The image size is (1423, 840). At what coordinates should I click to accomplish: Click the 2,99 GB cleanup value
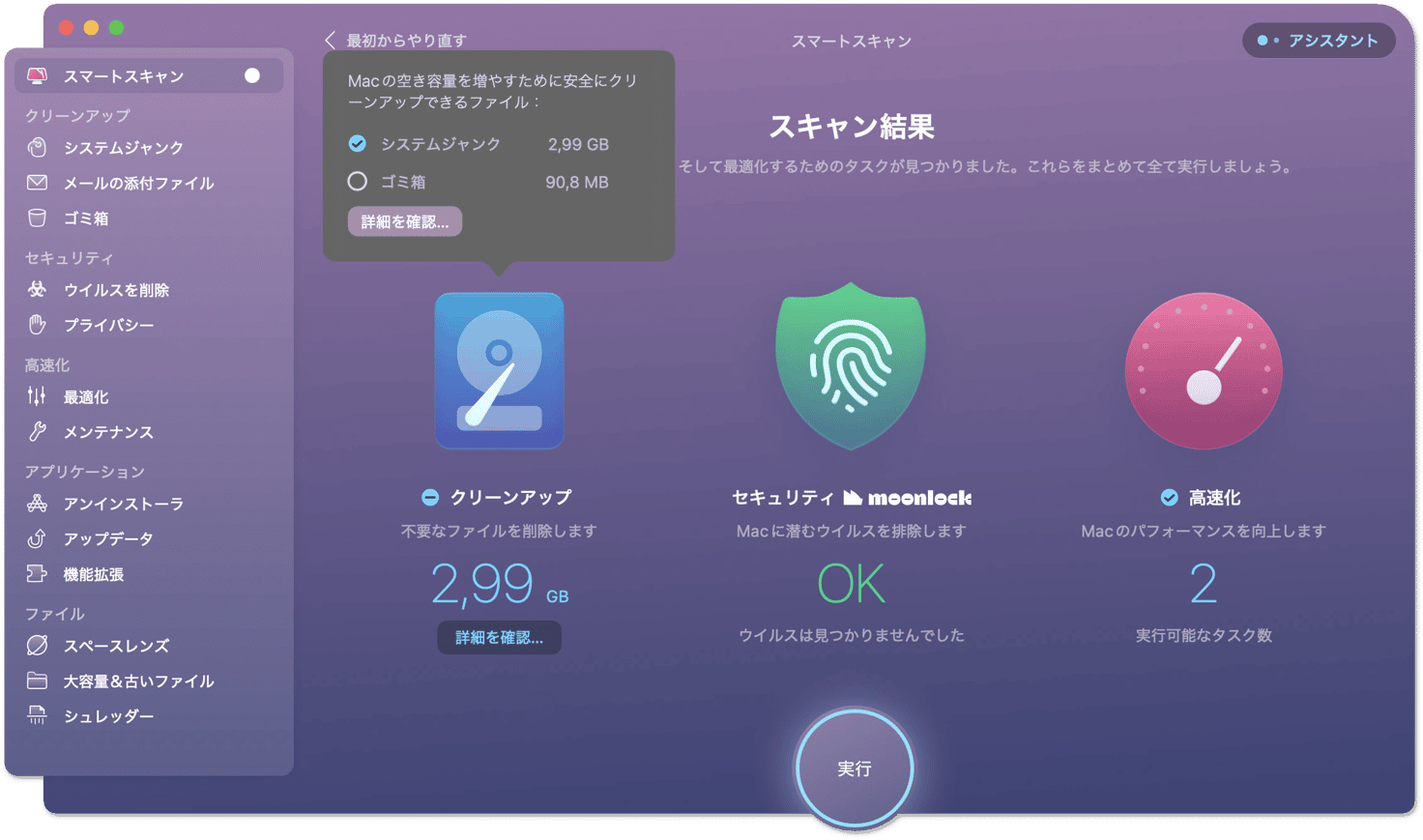coord(499,584)
